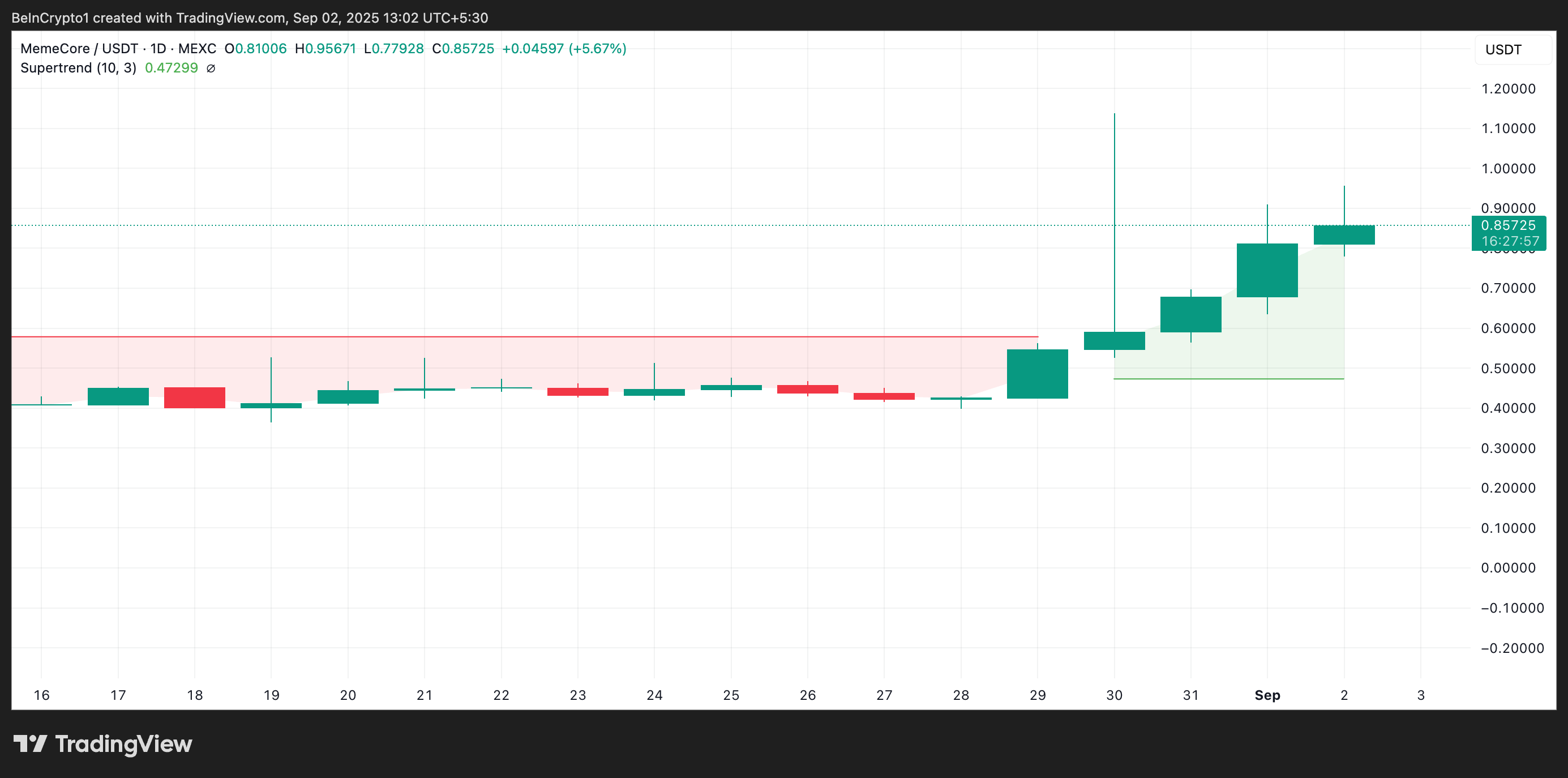Click the 0.00000 level on price axis
Image resolution: width=1568 pixels, height=778 pixels.
[x=1508, y=567]
